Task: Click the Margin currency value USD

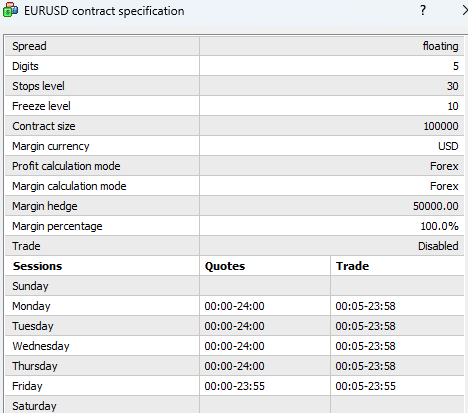Action: [448, 146]
